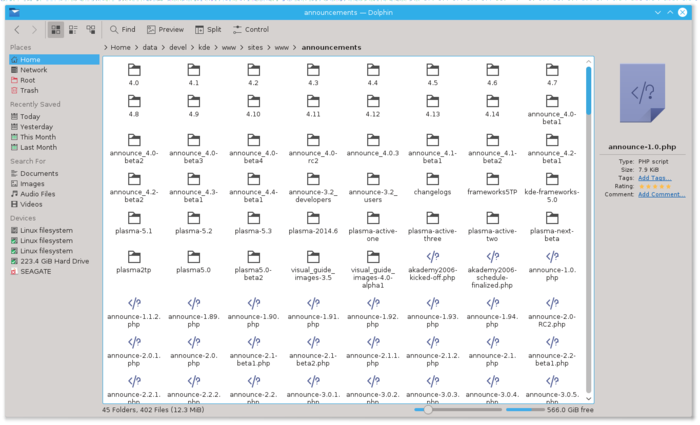700x425 pixels.
Task: Click devel in the breadcrumb path
Action: click(x=178, y=47)
